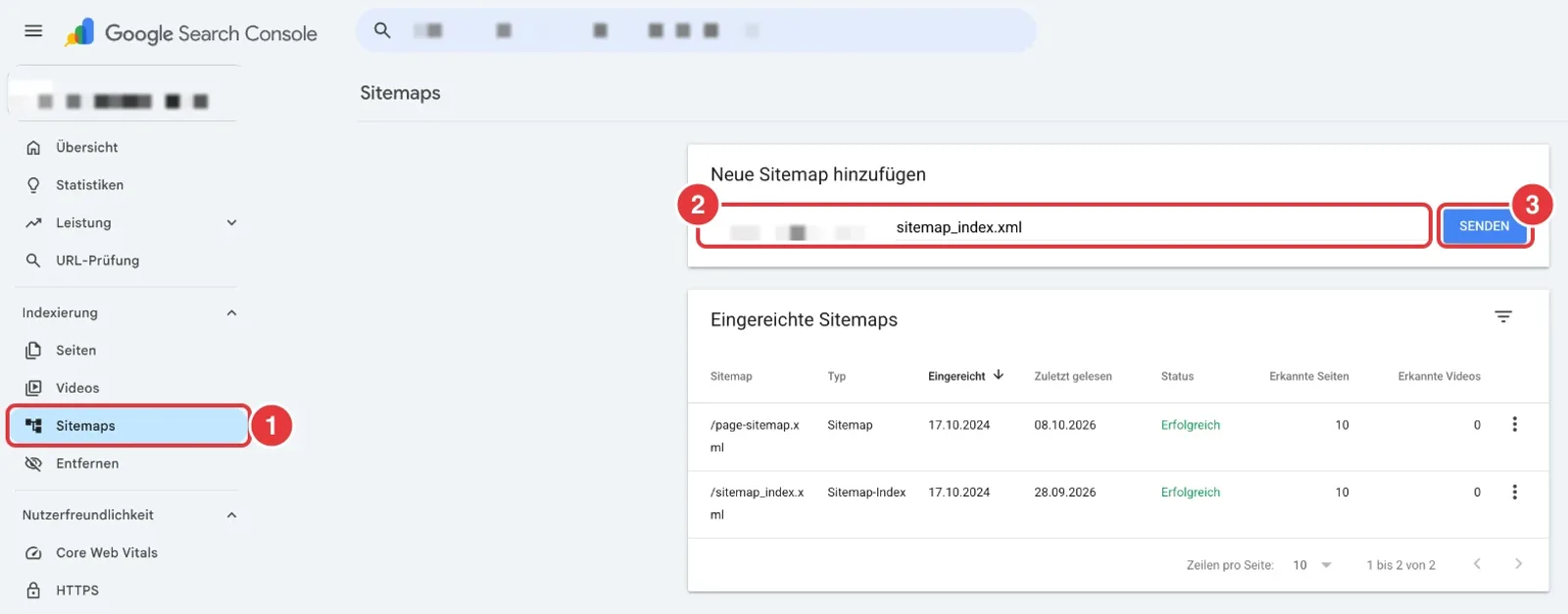Image resolution: width=1568 pixels, height=614 pixels.
Task: Click the Google Search Console logo
Action: coord(191,33)
